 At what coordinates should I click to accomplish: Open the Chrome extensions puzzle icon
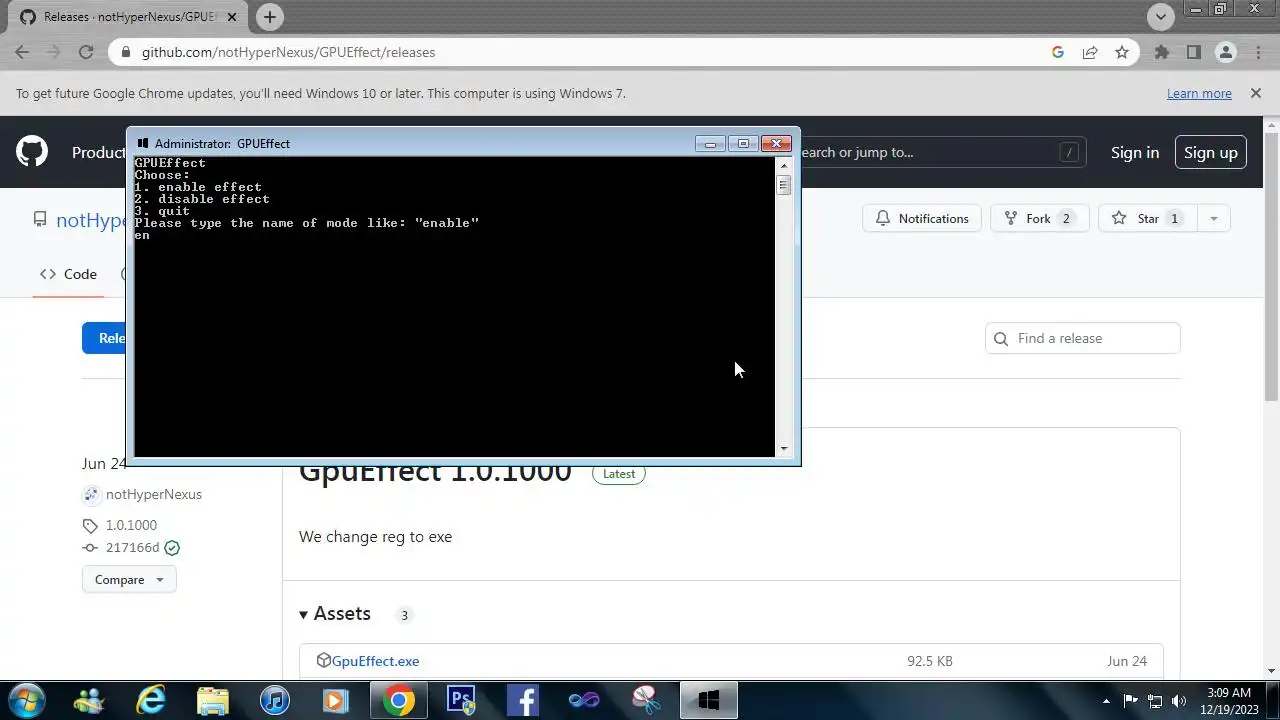pos(1161,52)
